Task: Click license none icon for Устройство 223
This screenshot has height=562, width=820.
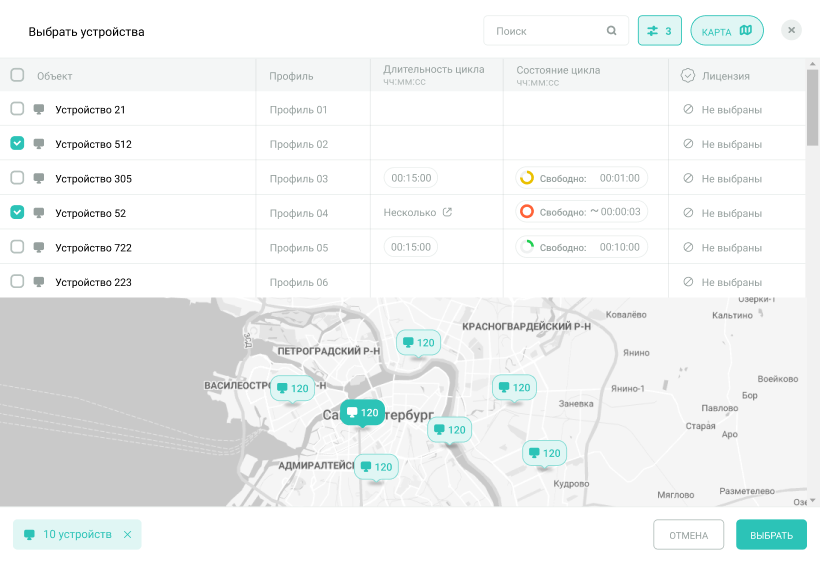Action: (688, 282)
